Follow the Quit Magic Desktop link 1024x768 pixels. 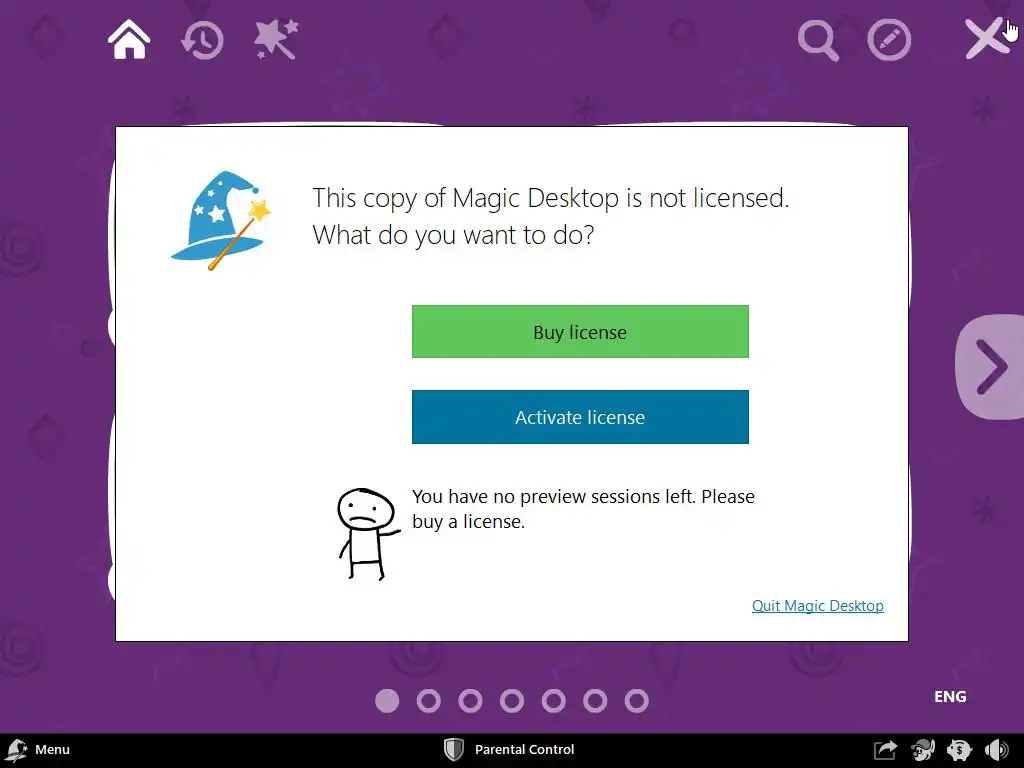(x=818, y=606)
